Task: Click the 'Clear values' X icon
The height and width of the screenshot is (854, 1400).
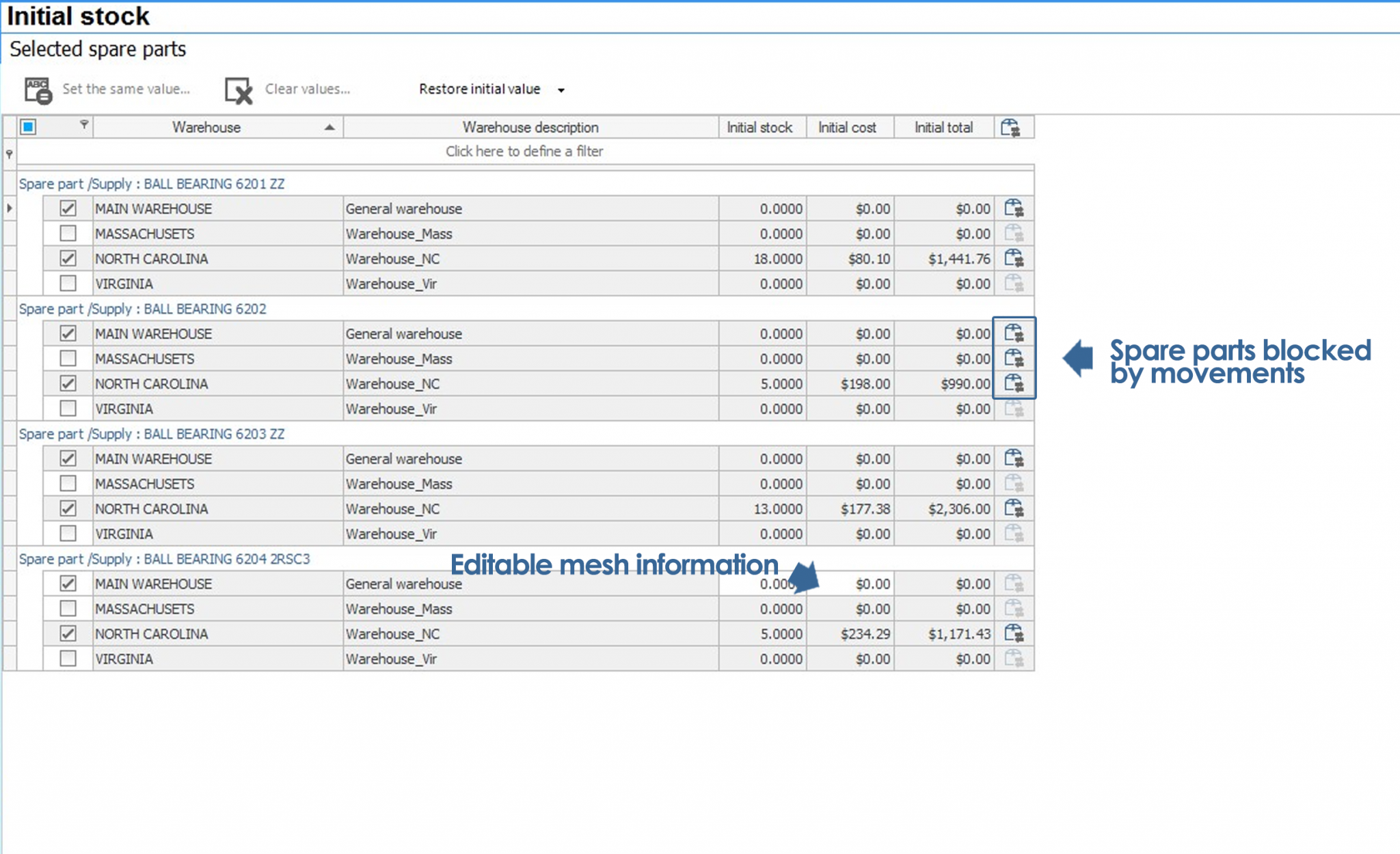Action: [x=239, y=89]
